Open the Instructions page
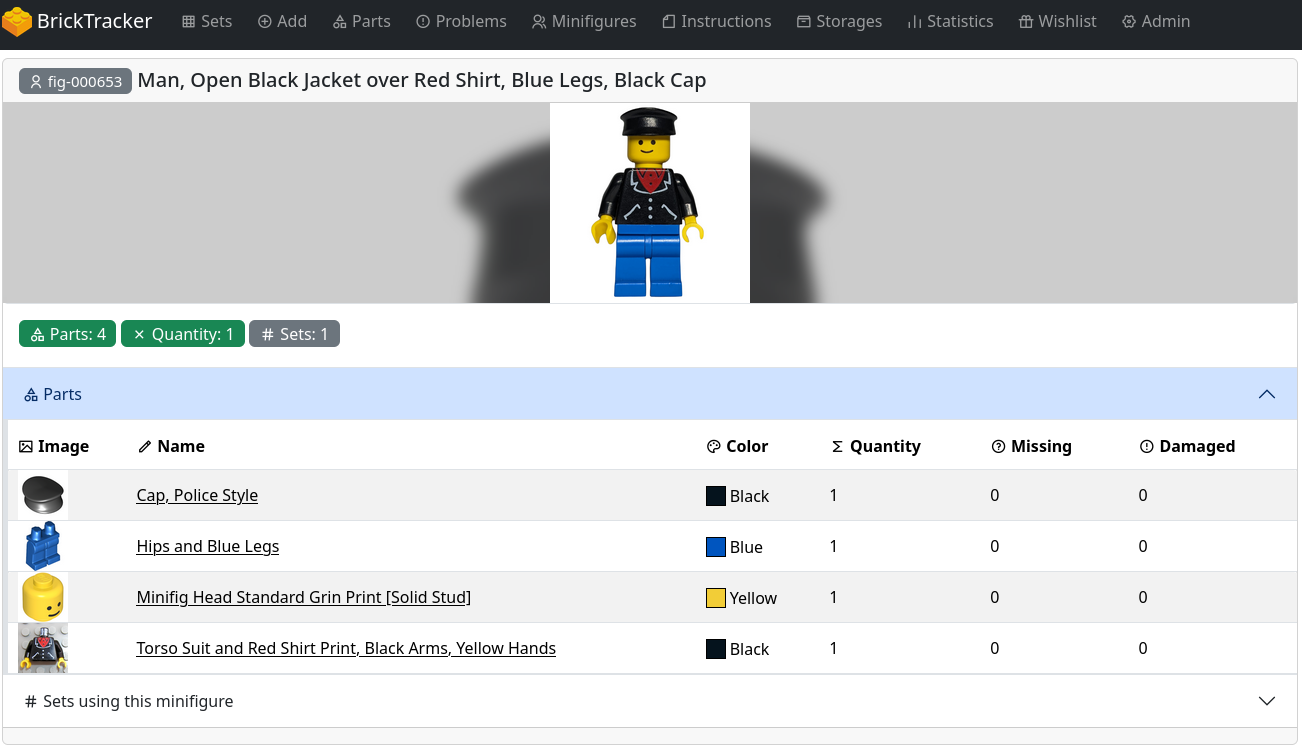 [x=716, y=21]
